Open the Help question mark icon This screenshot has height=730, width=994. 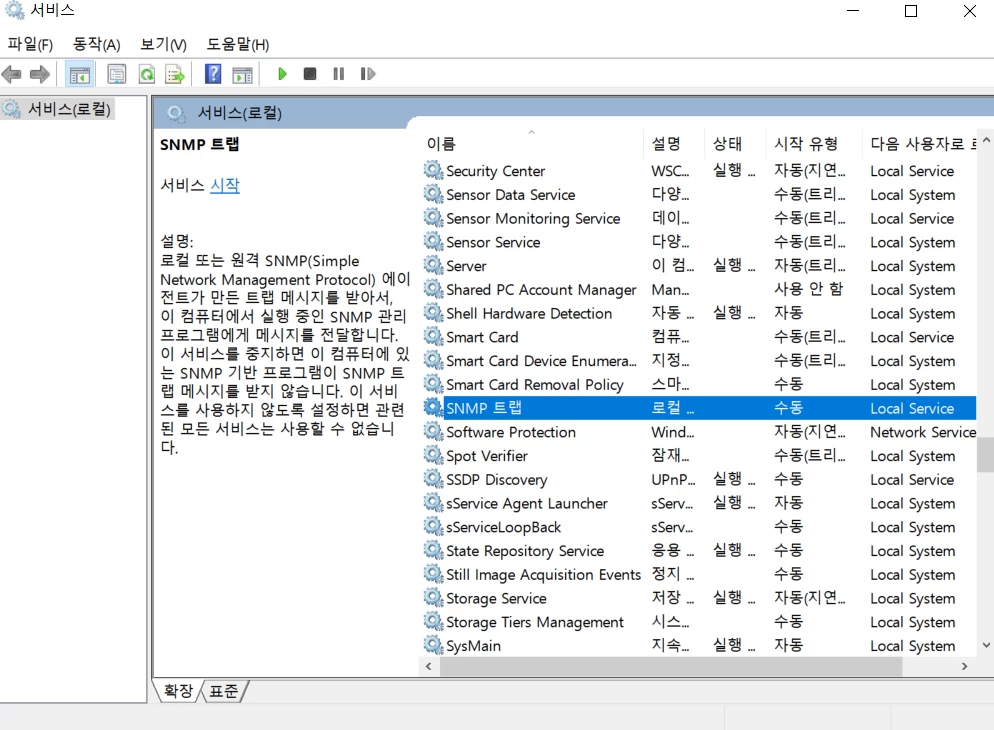[x=213, y=74]
